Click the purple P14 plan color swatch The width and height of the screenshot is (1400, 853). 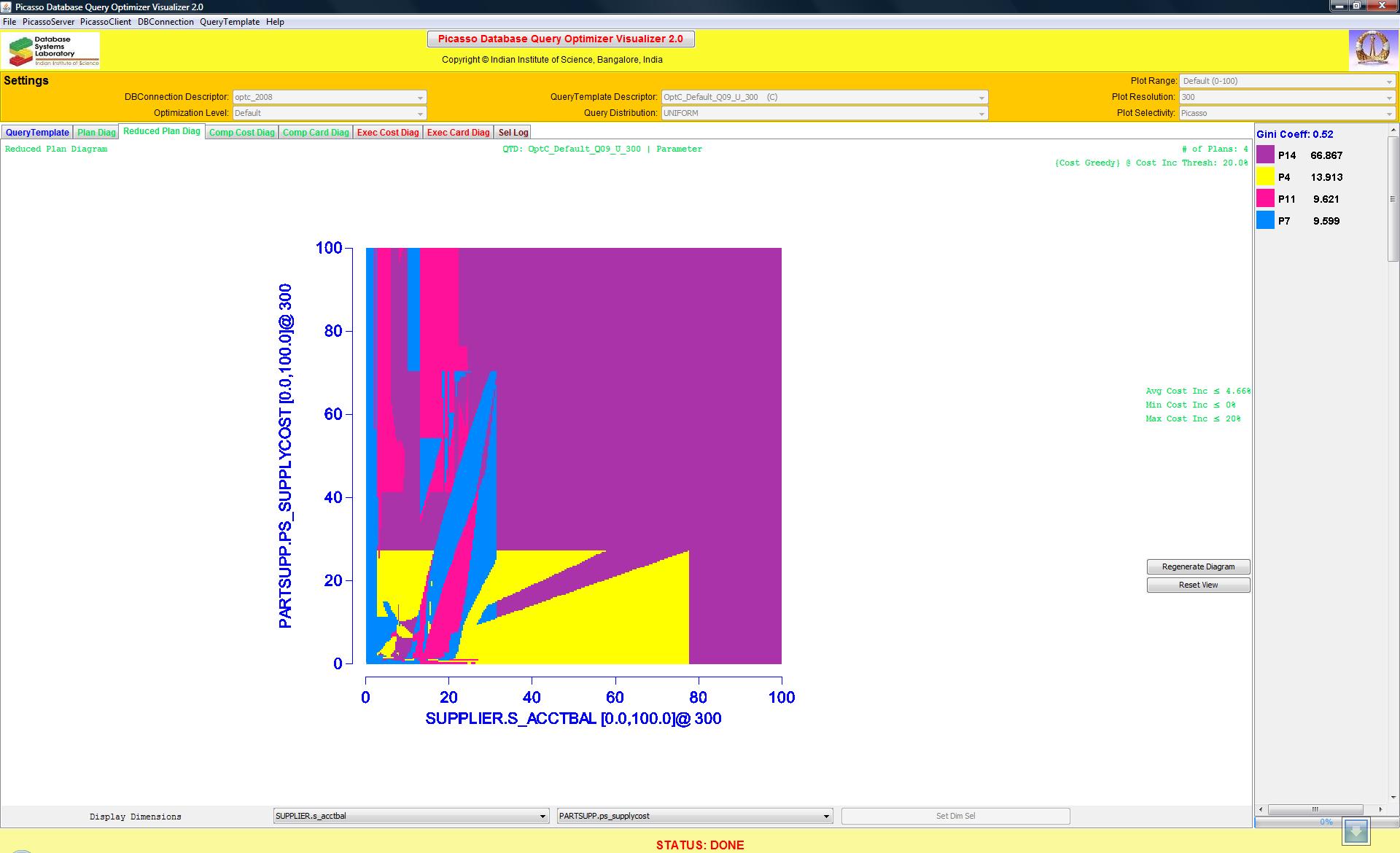point(1265,155)
